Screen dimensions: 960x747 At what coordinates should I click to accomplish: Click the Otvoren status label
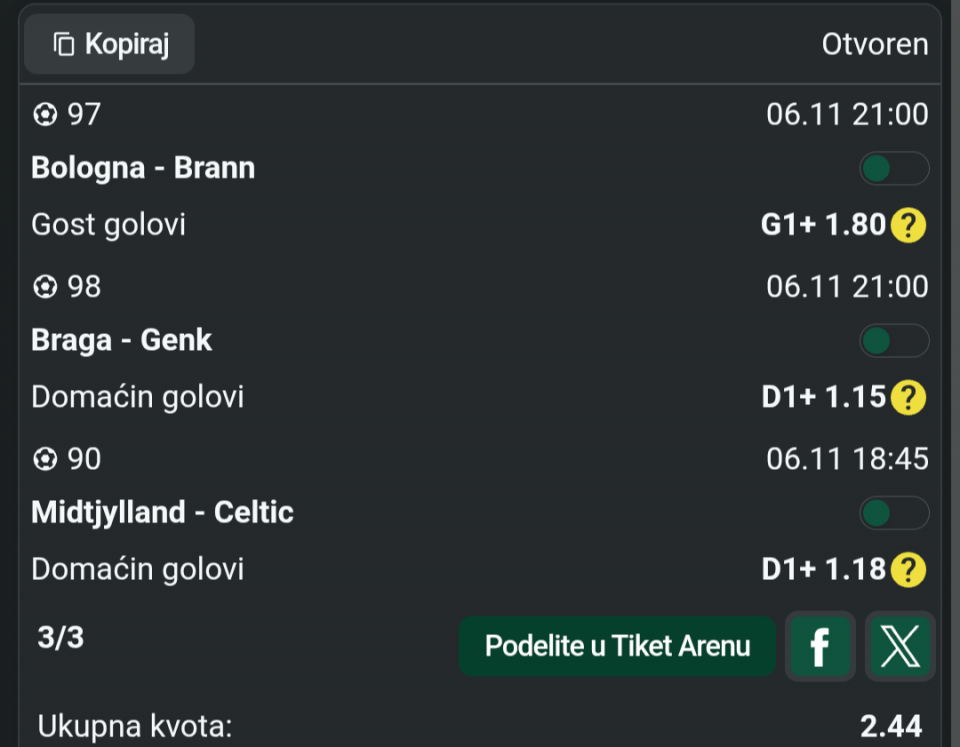coord(874,45)
